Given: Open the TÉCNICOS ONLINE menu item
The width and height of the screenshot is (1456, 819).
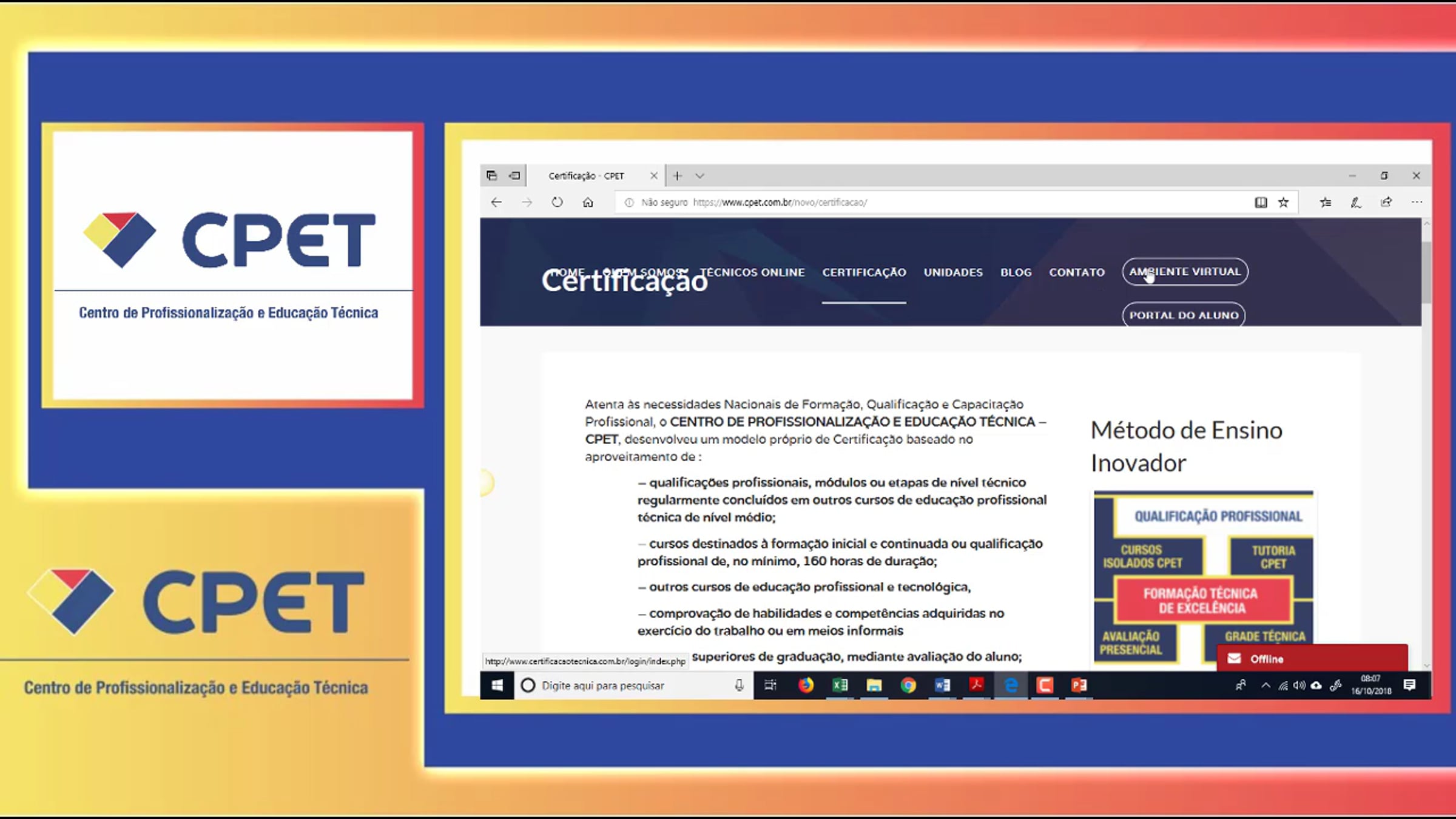Looking at the screenshot, I should click(752, 272).
